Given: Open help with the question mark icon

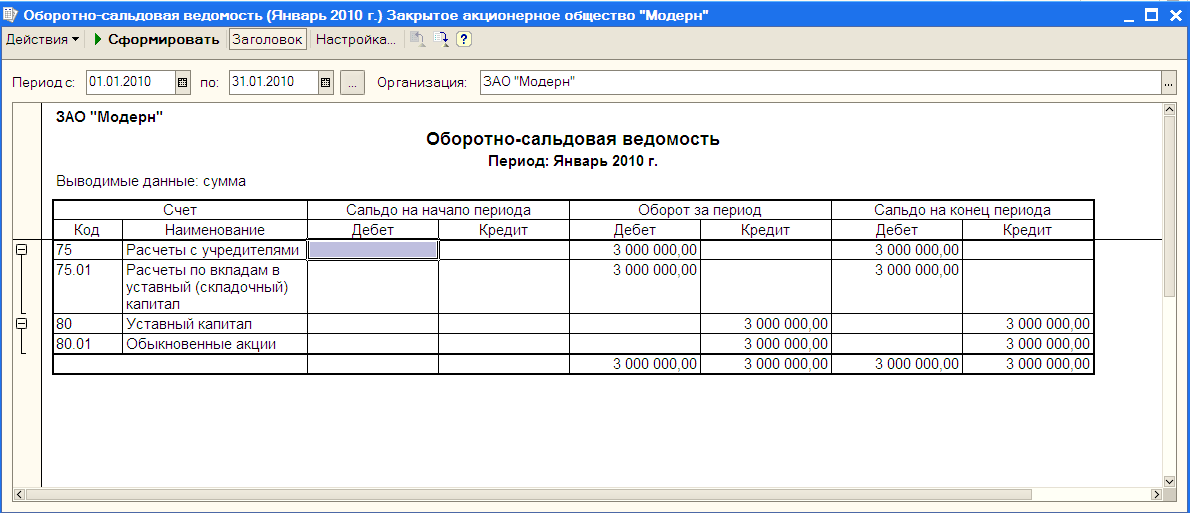Looking at the screenshot, I should pos(464,39).
